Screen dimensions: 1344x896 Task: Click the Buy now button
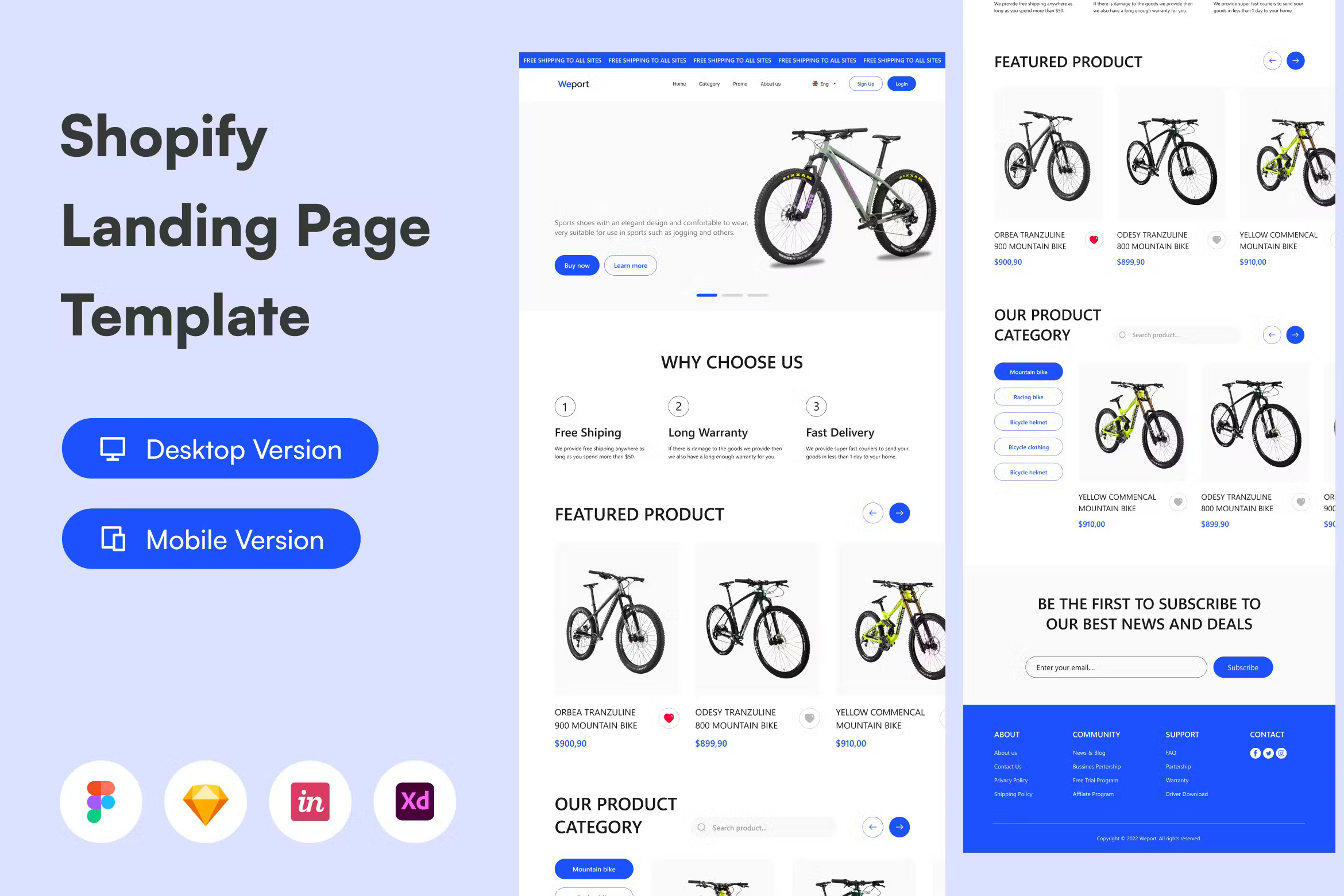pos(577,265)
